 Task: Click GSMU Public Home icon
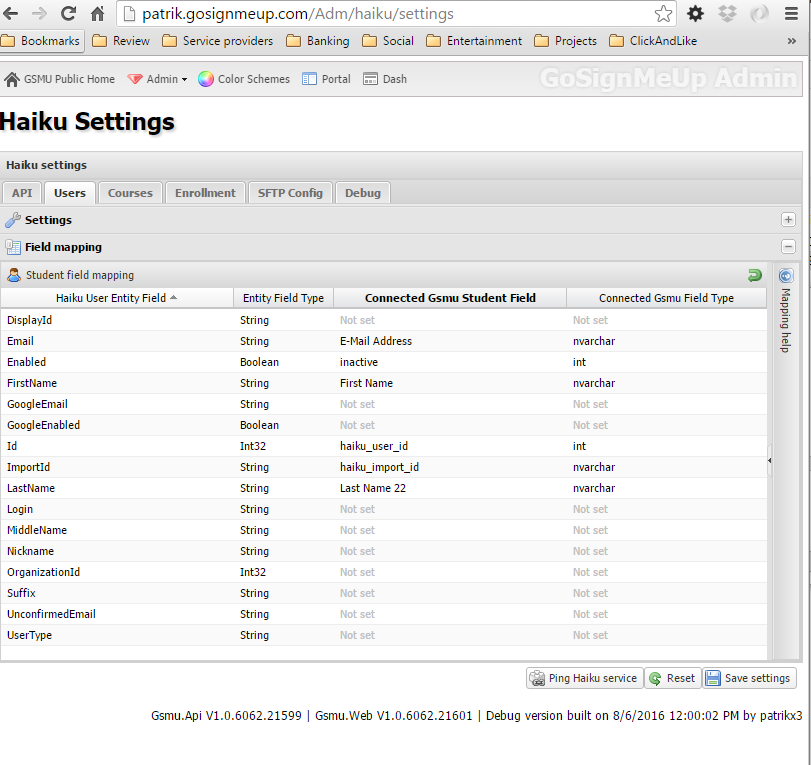click(x=11, y=79)
